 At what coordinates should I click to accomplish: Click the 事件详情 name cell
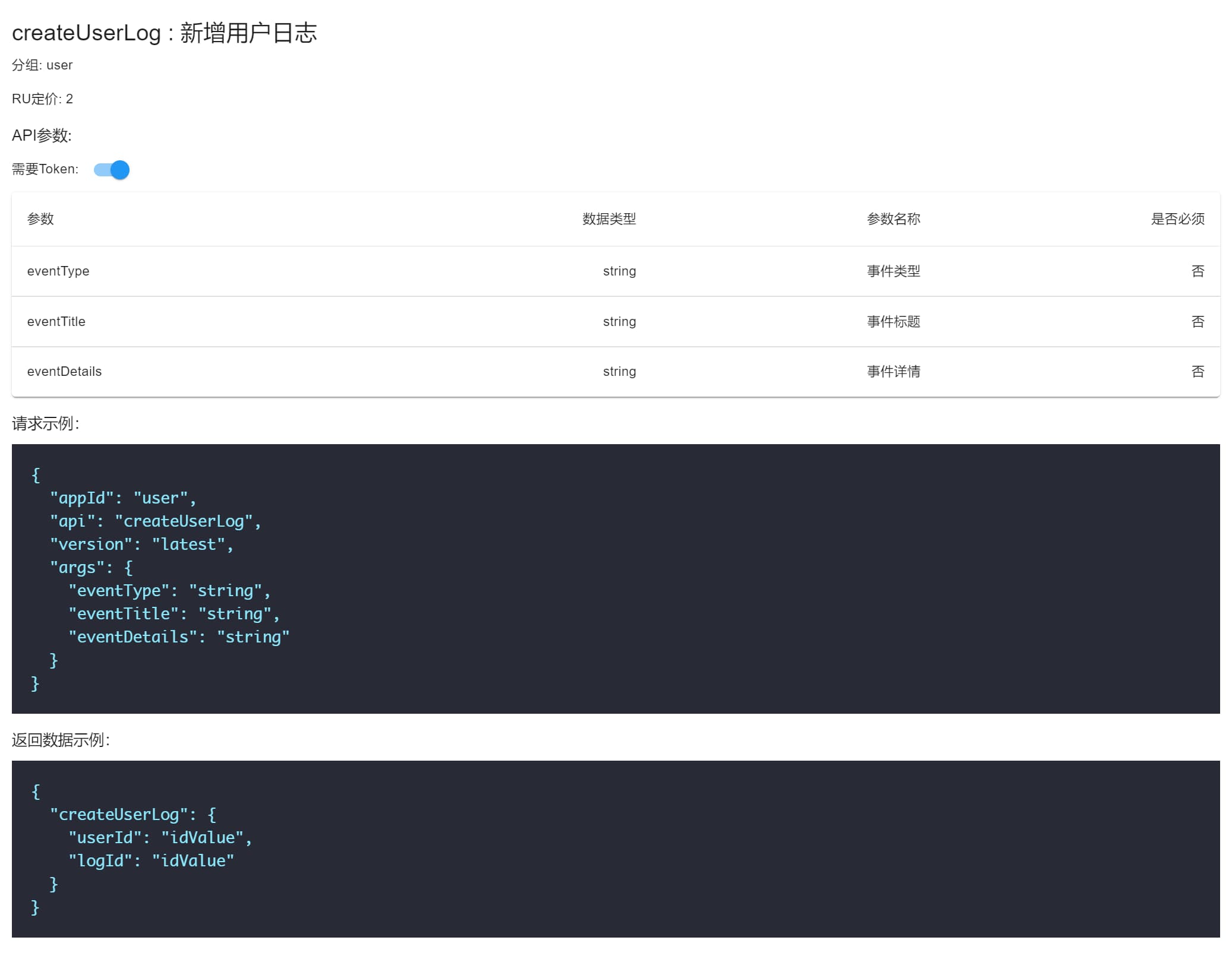pyautogui.click(x=893, y=372)
